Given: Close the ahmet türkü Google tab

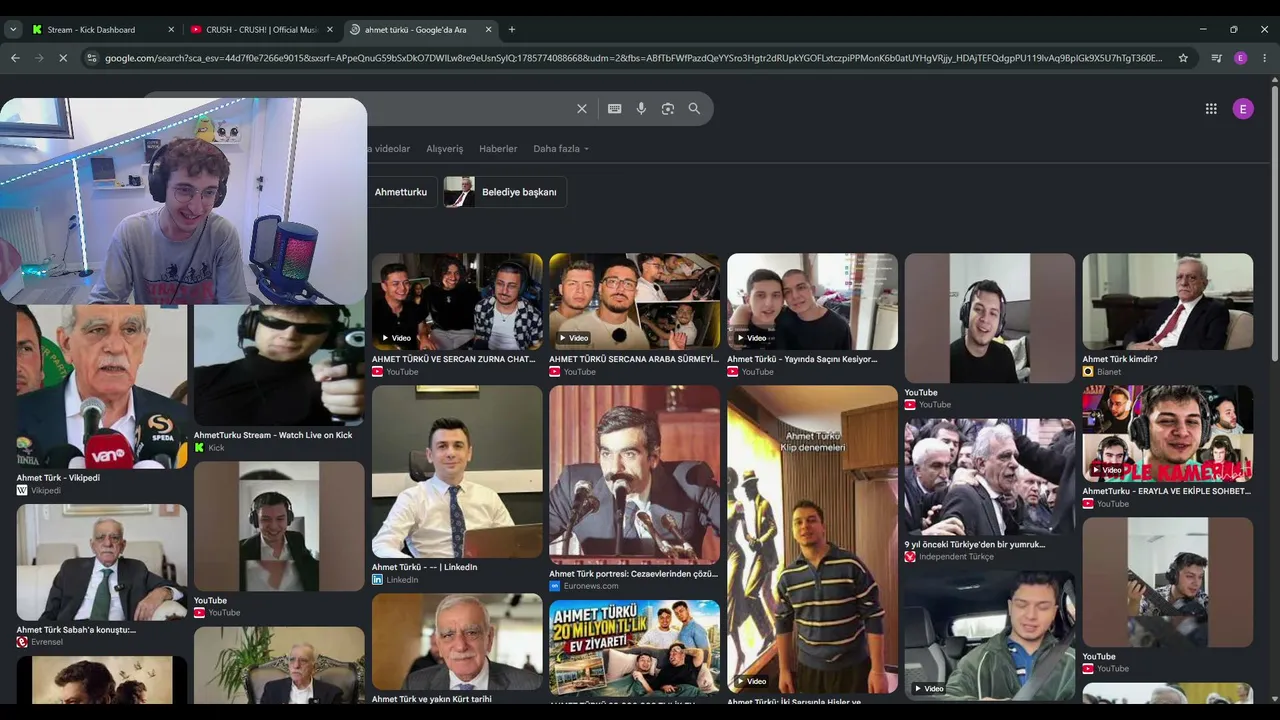Looking at the screenshot, I should click(489, 30).
